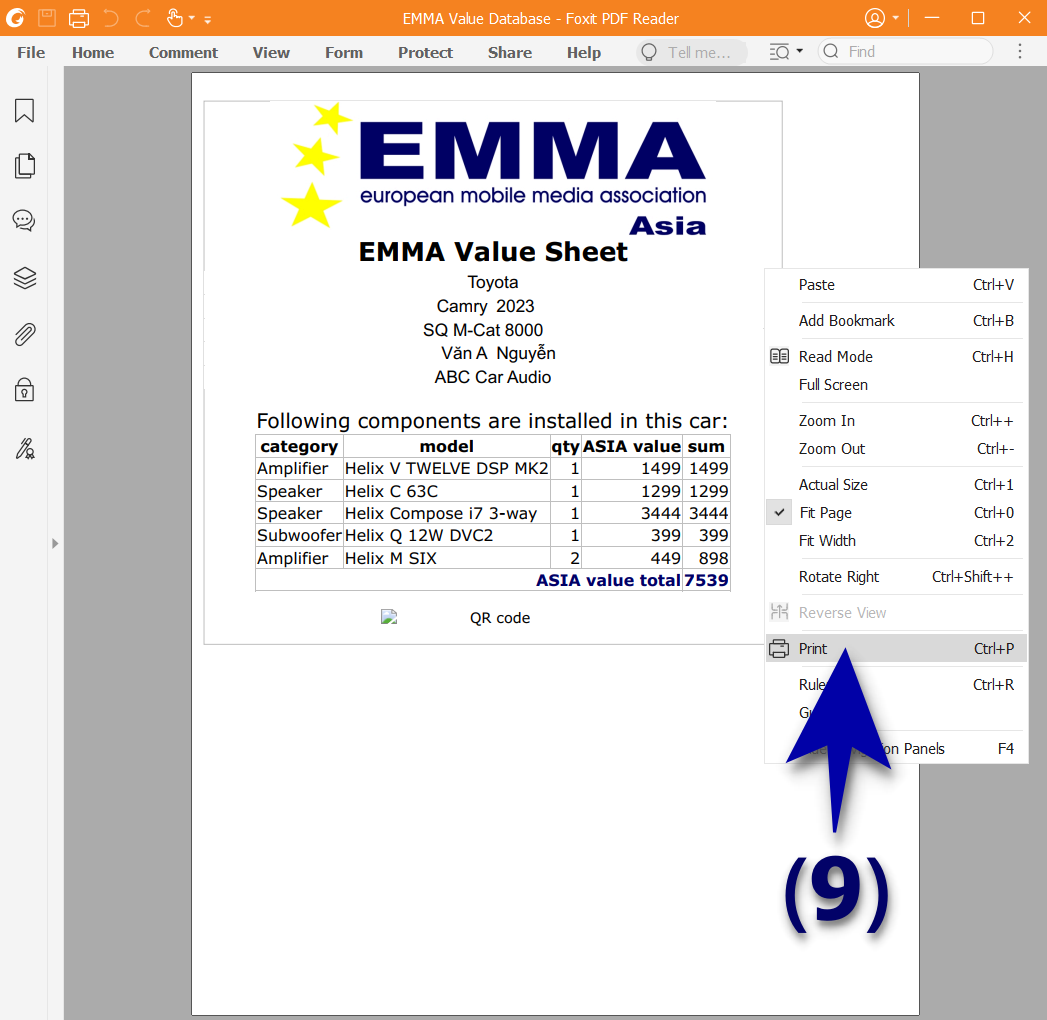Screen dimensions: 1047x1020
Task: Click the 'Toyota' line in the sheet
Action: 493,283
